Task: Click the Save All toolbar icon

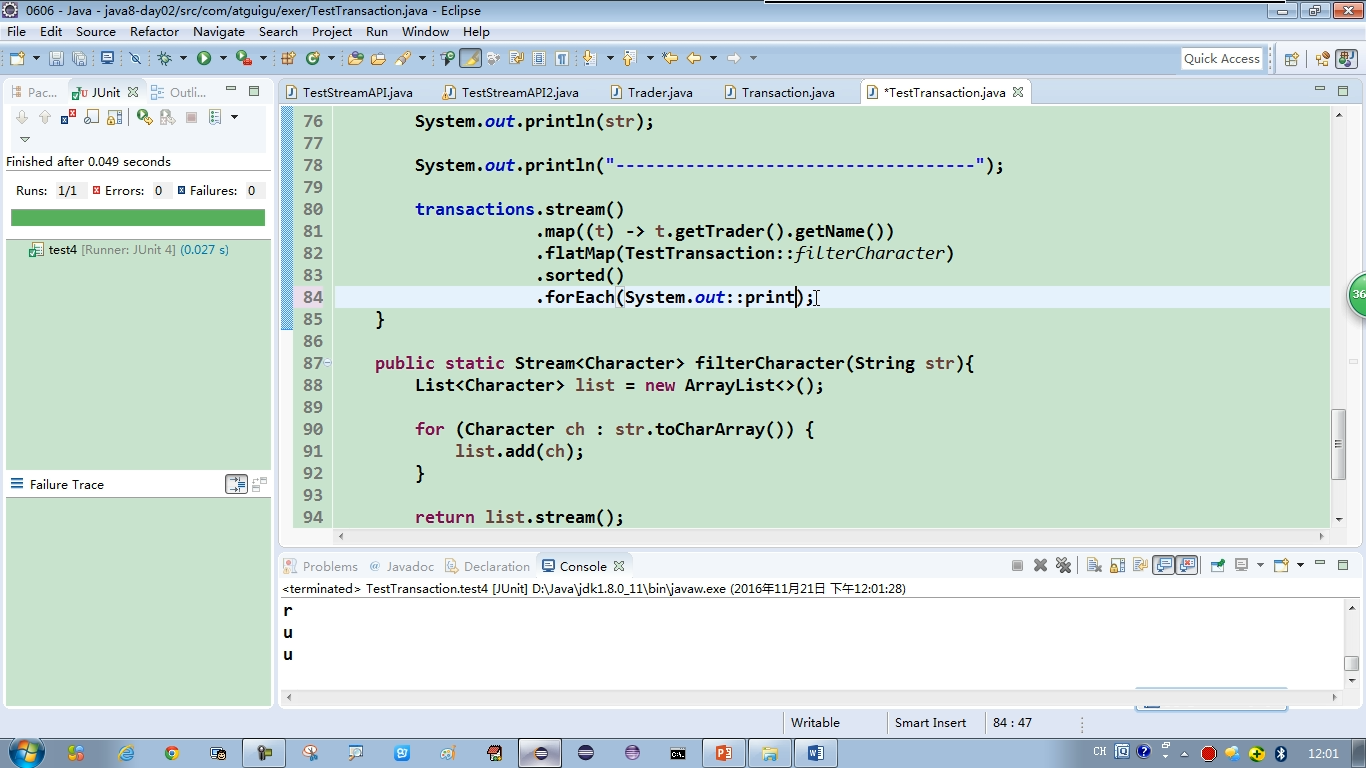Action: 79,58
